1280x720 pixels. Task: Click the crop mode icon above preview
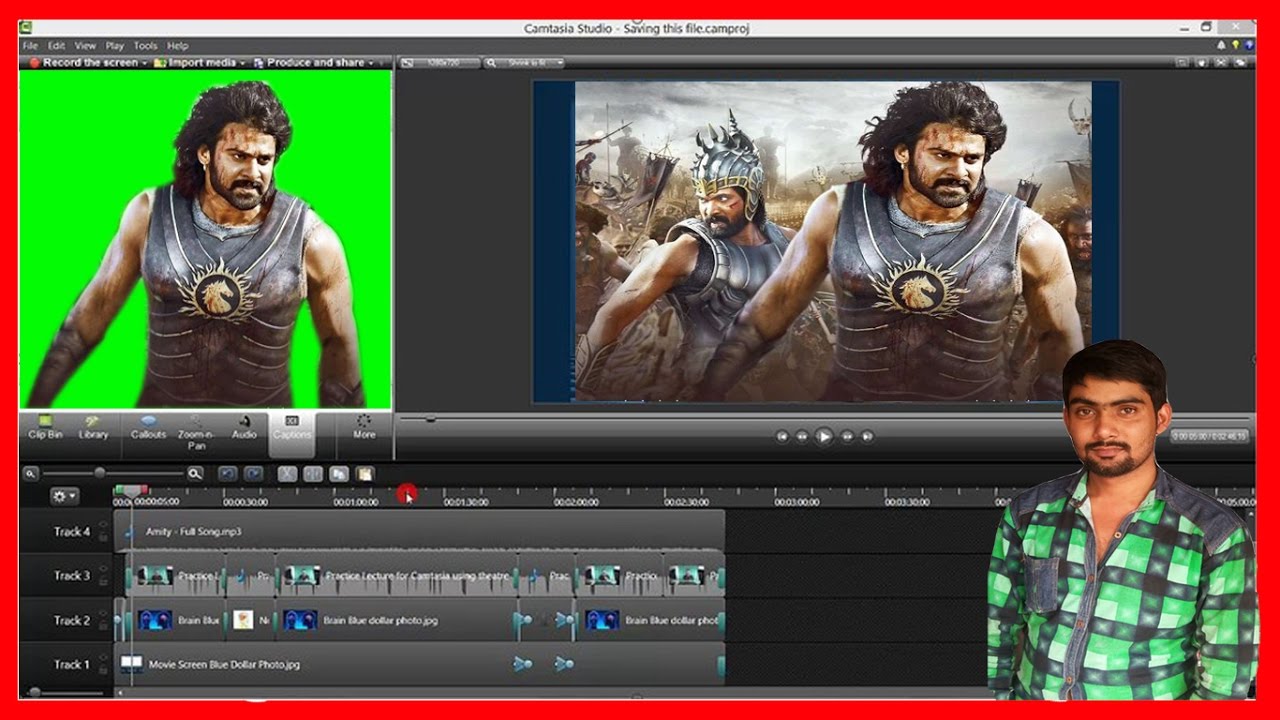click(x=1183, y=63)
